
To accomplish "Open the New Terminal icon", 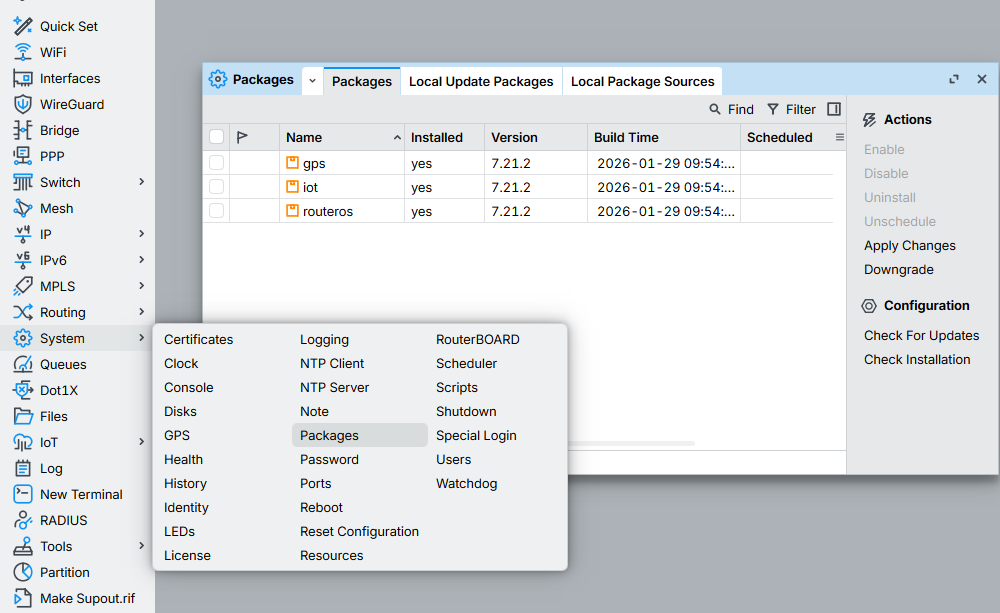I will [x=23, y=494].
